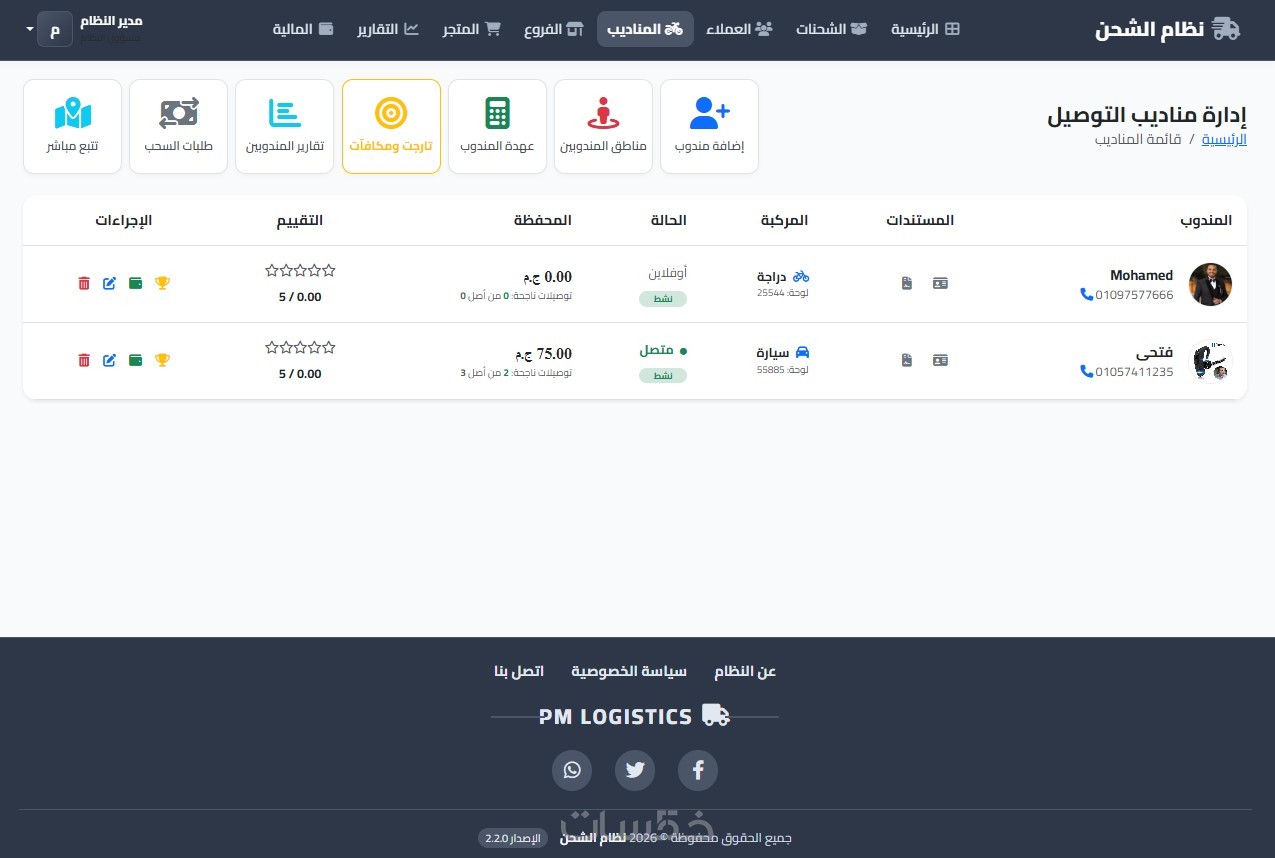Open the Facebook icon in the footer
This screenshot has height=858, width=1275.
point(698,770)
